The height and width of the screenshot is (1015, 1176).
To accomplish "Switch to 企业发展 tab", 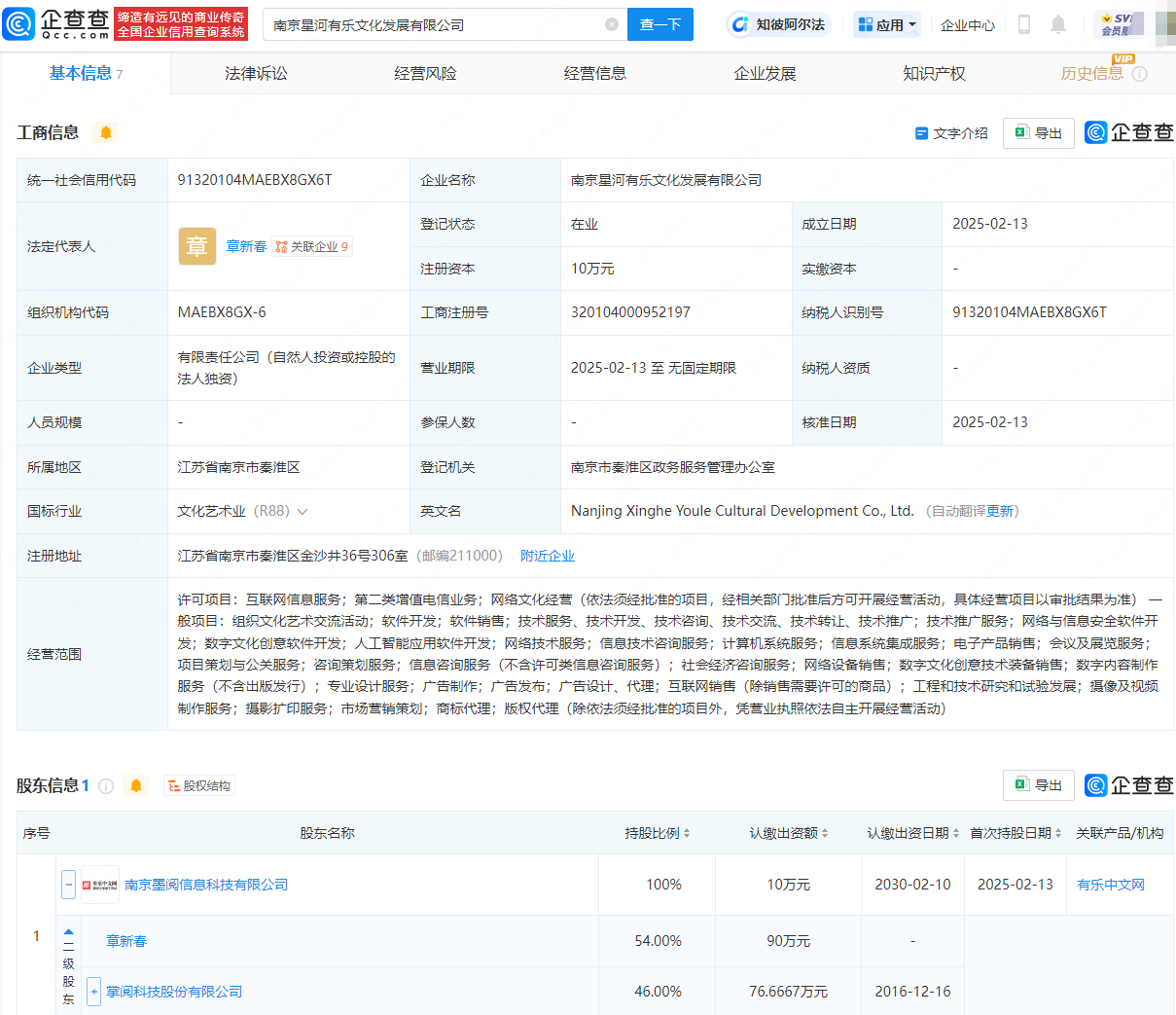I will [765, 74].
